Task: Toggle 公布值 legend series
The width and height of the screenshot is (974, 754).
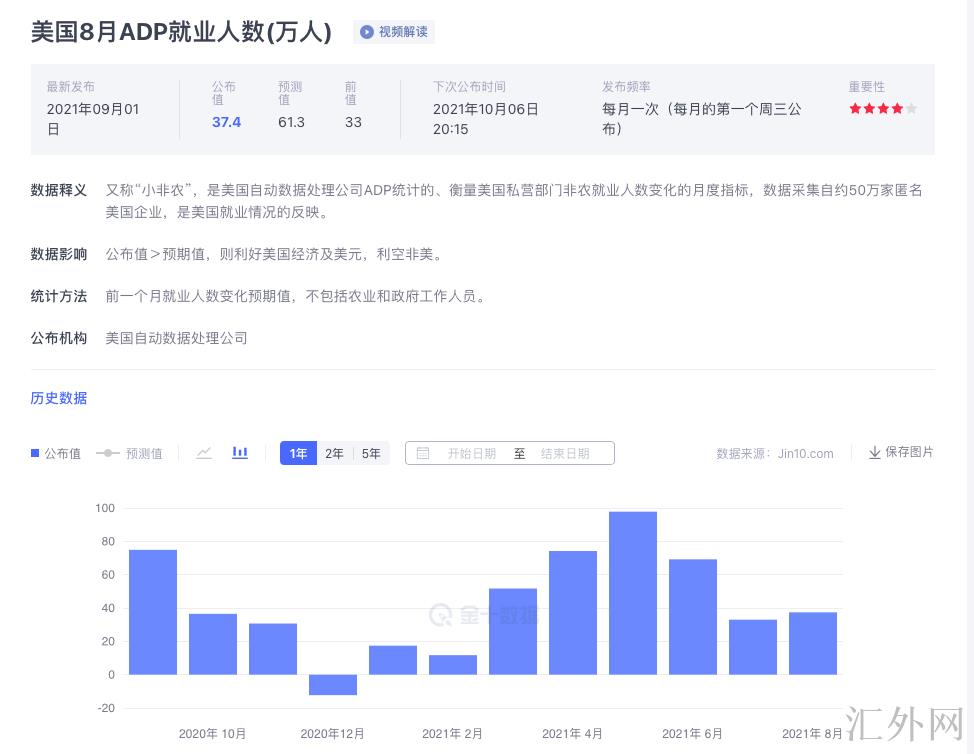Action: click(56, 453)
